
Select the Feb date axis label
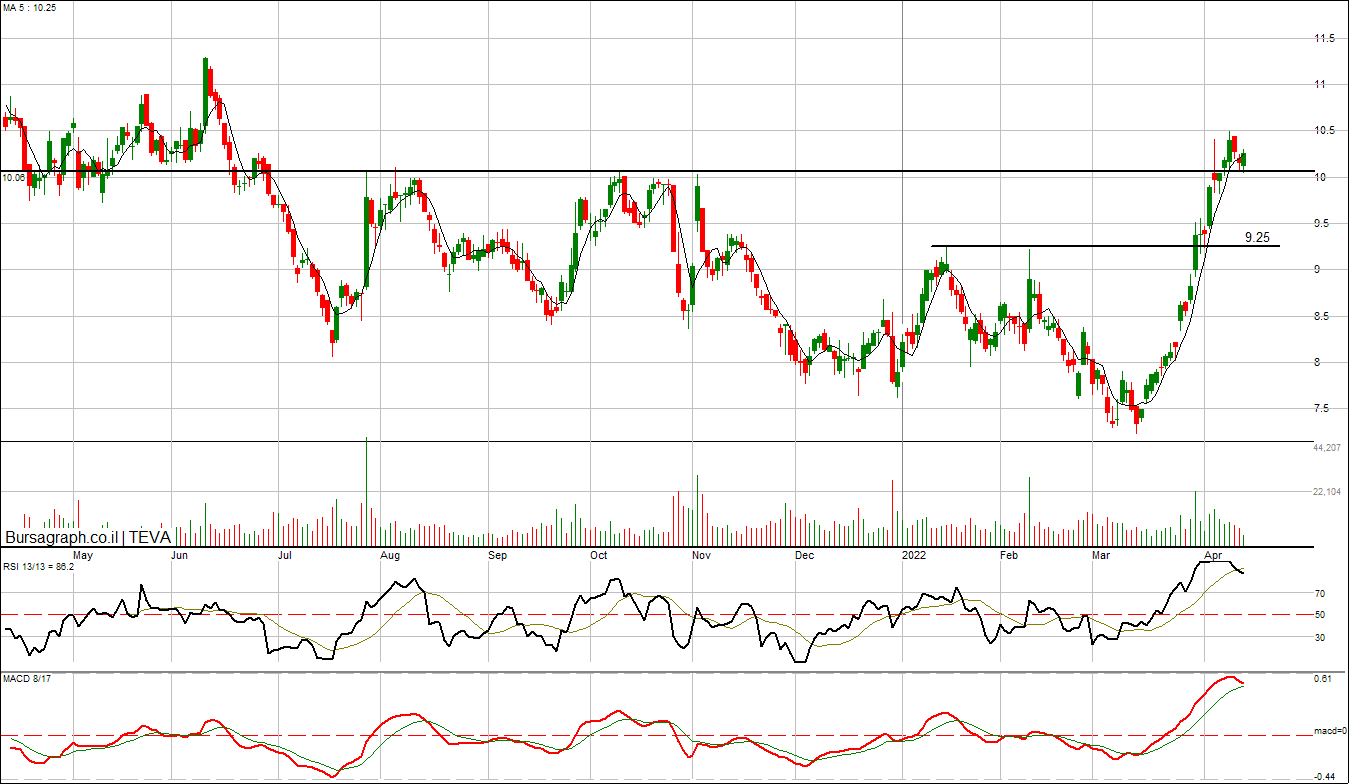click(1009, 554)
